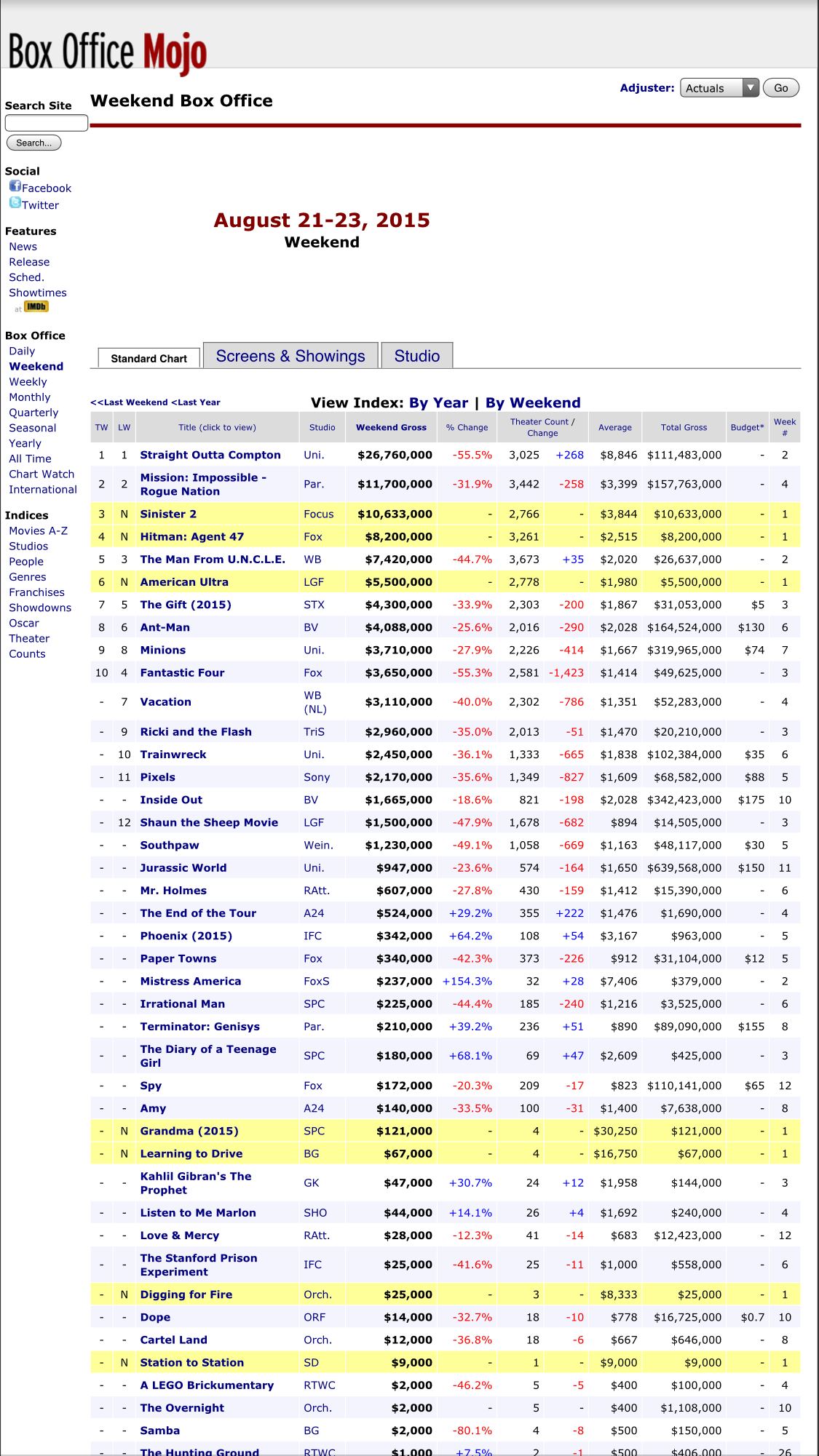
Task: Open Release Sched. sidebar link
Action: pos(29,269)
